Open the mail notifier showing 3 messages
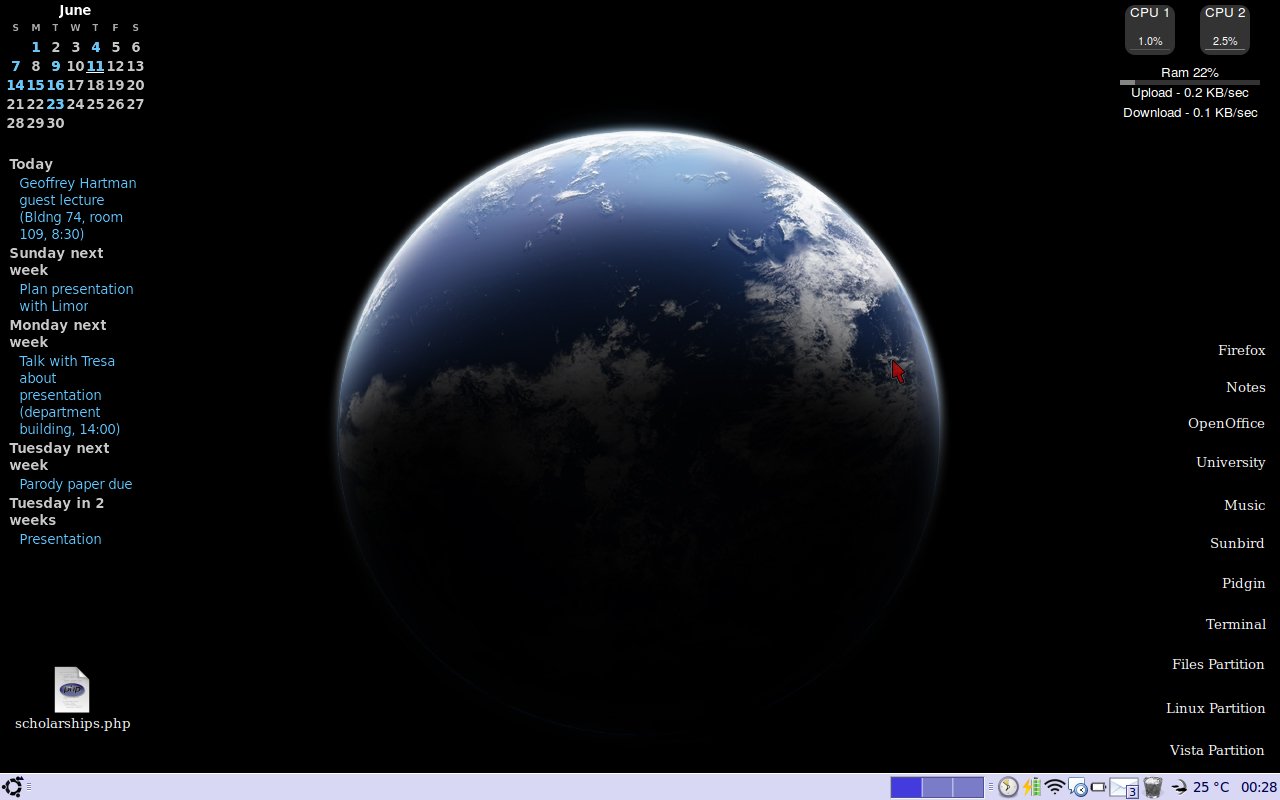 (x=1124, y=788)
